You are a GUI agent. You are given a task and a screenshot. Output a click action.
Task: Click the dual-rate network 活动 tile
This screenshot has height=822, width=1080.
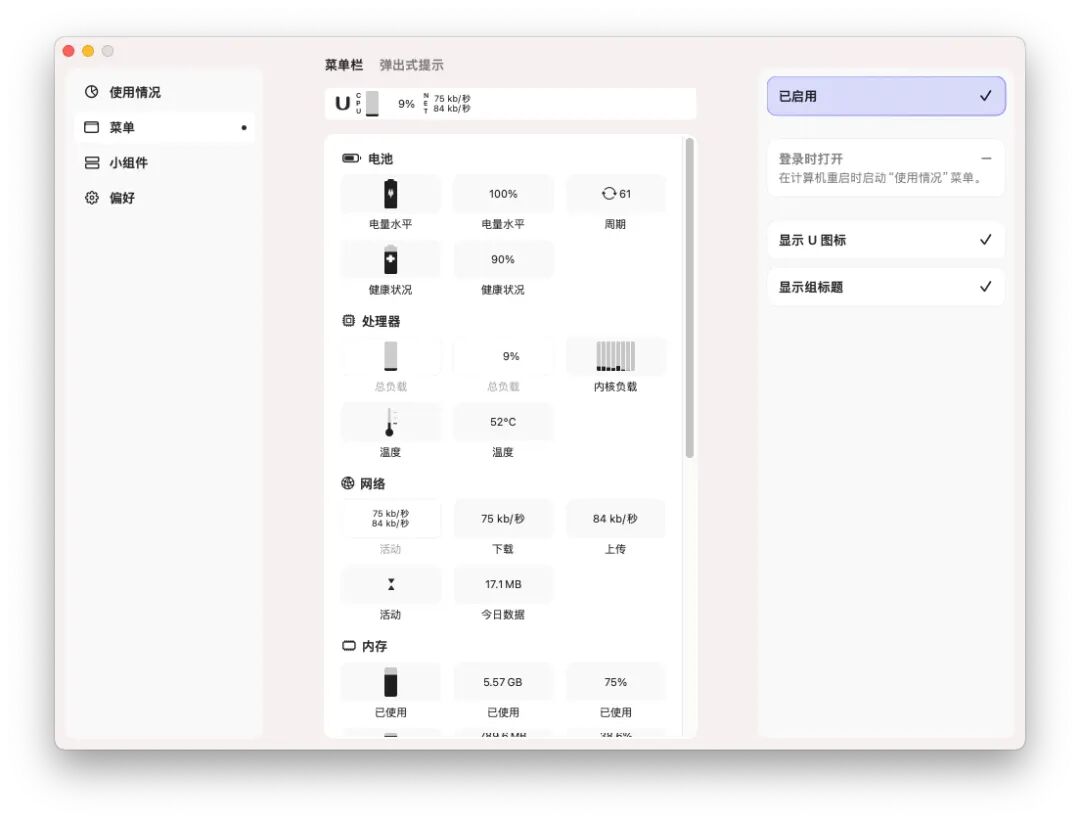[x=391, y=519]
